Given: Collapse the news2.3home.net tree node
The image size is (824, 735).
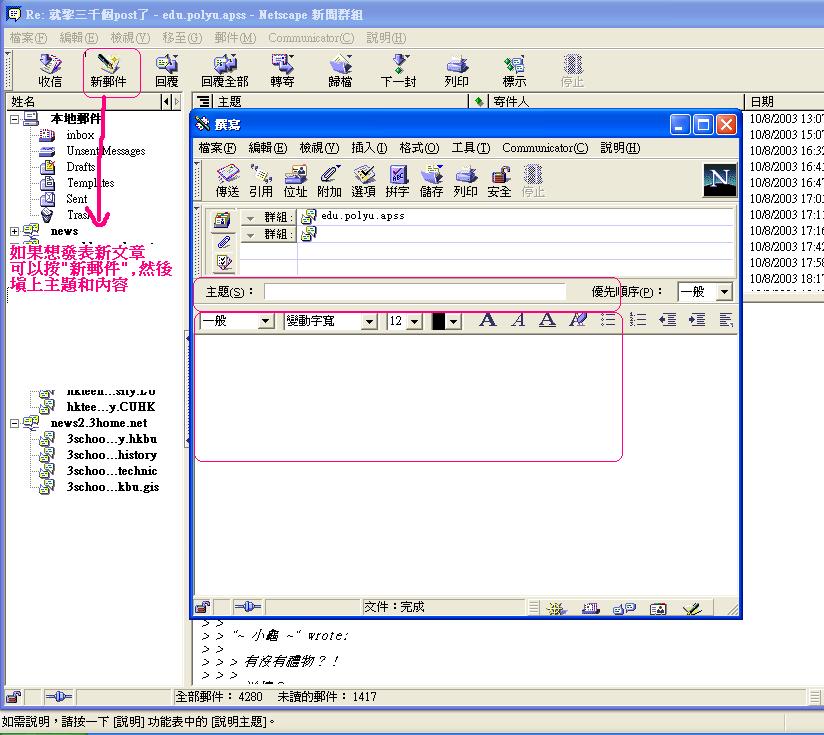Looking at the screenshot, I should tap(15, 423).
